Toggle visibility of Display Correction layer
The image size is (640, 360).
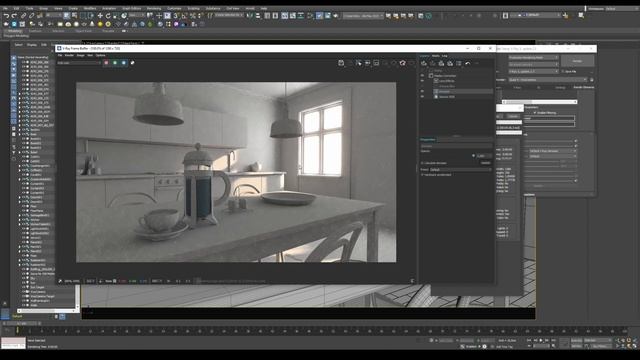[422, 76]
